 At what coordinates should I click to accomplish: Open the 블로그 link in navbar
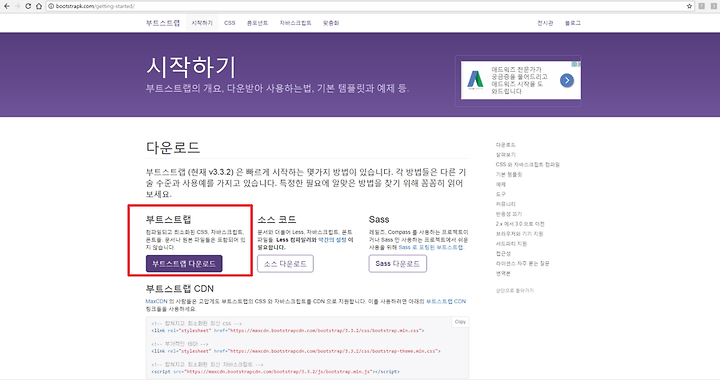573,23
